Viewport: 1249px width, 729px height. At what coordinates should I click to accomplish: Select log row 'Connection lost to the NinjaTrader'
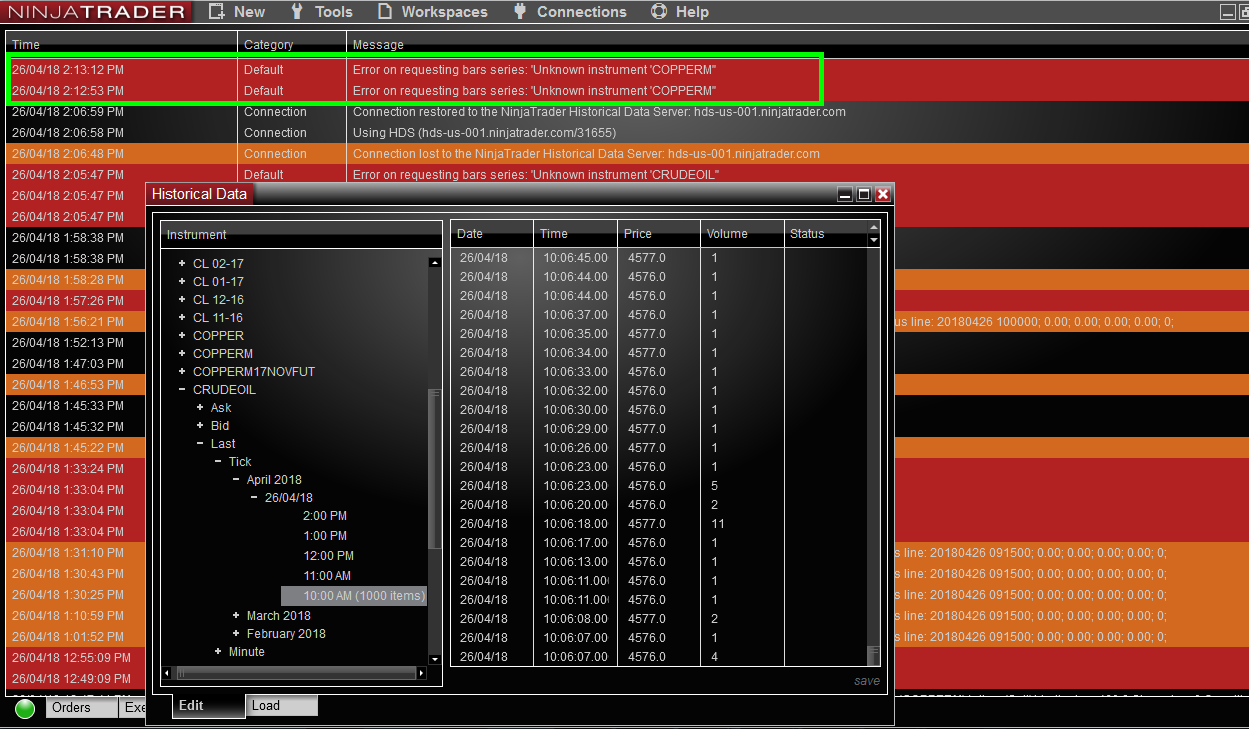point(627,154)
